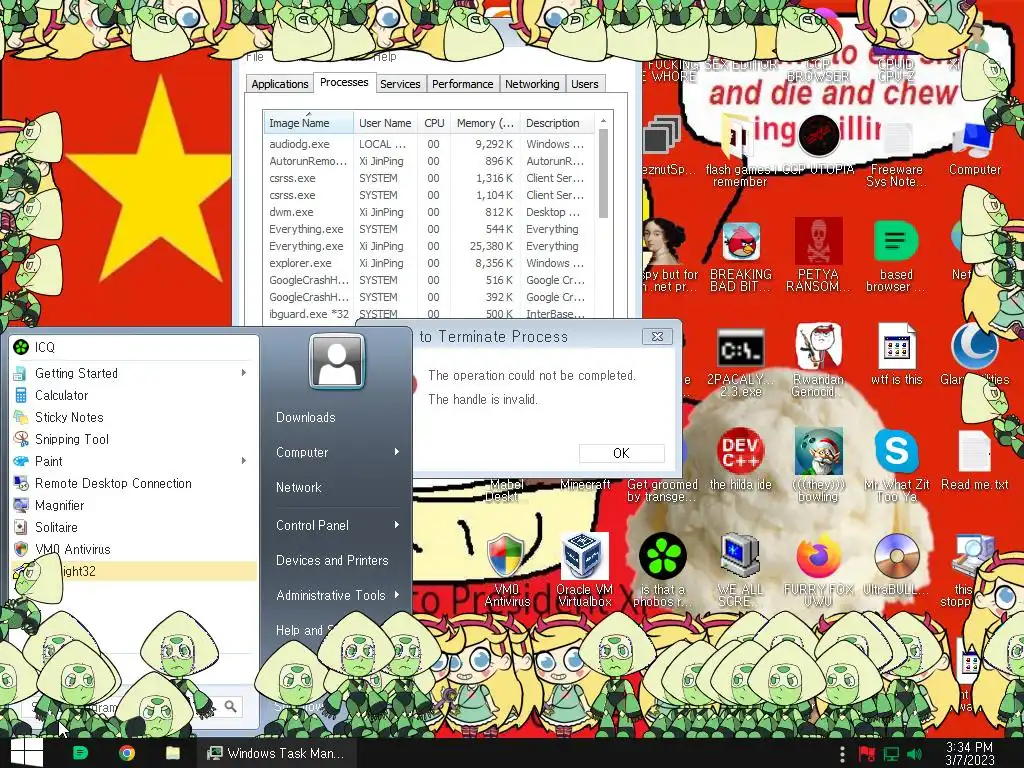
Task: Expand Getting Started submenu arrow
Action: (244, 373)
